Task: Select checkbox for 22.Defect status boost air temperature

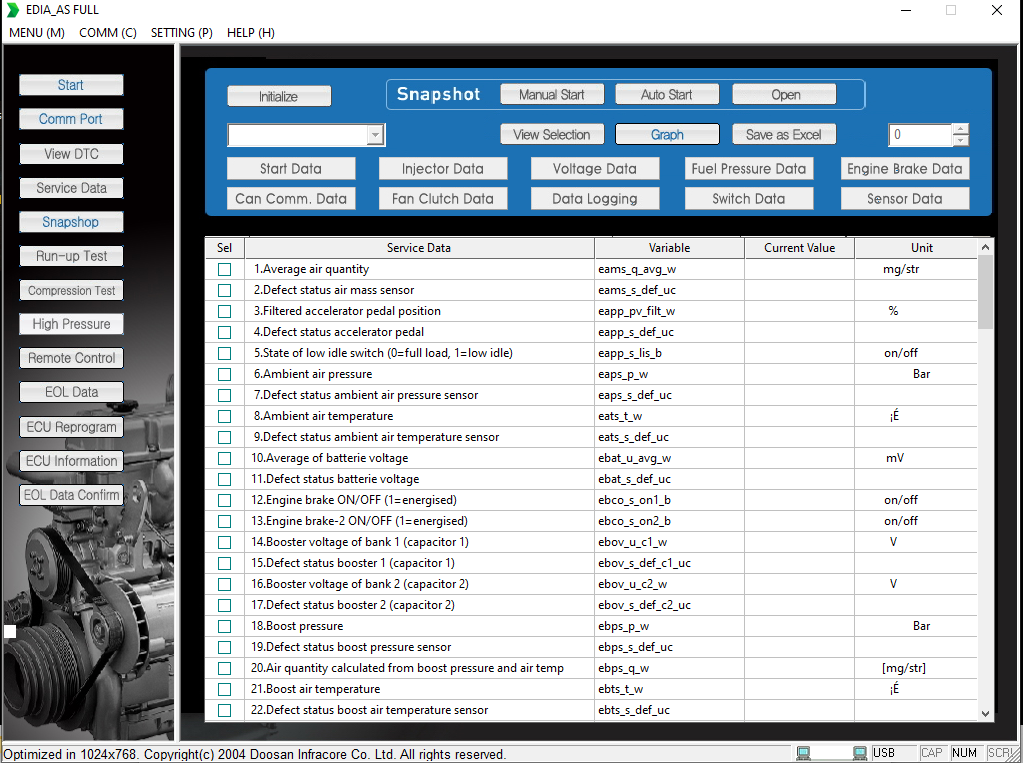Action: 224,710
